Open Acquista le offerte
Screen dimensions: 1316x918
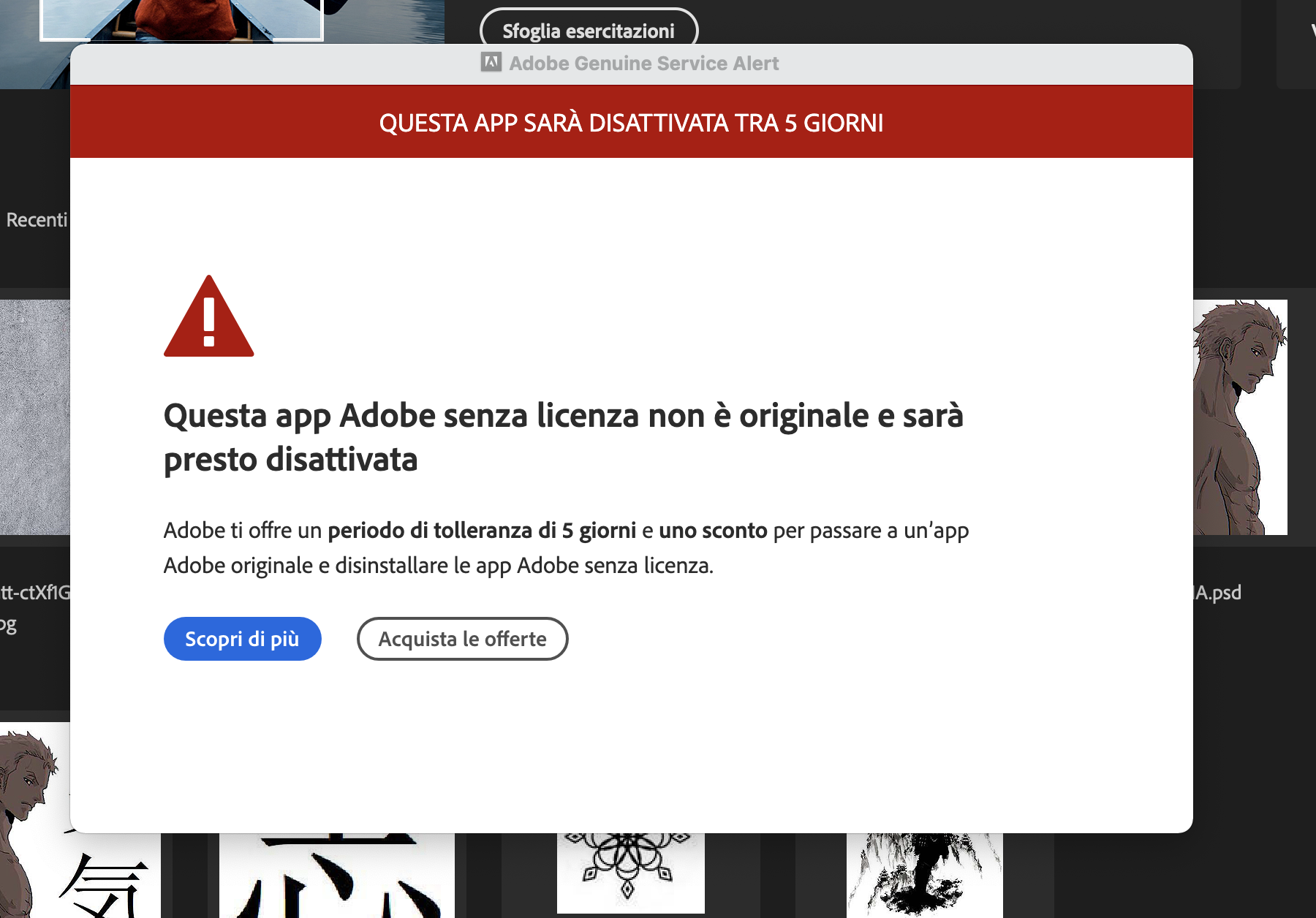point(462,639)
